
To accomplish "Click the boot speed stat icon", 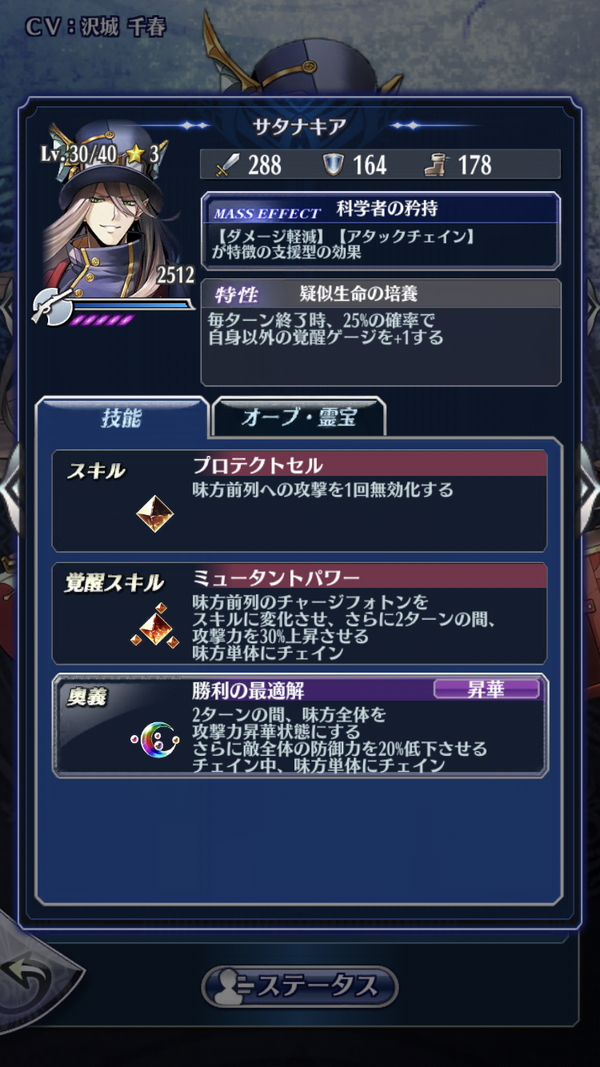I will (435, 165).
